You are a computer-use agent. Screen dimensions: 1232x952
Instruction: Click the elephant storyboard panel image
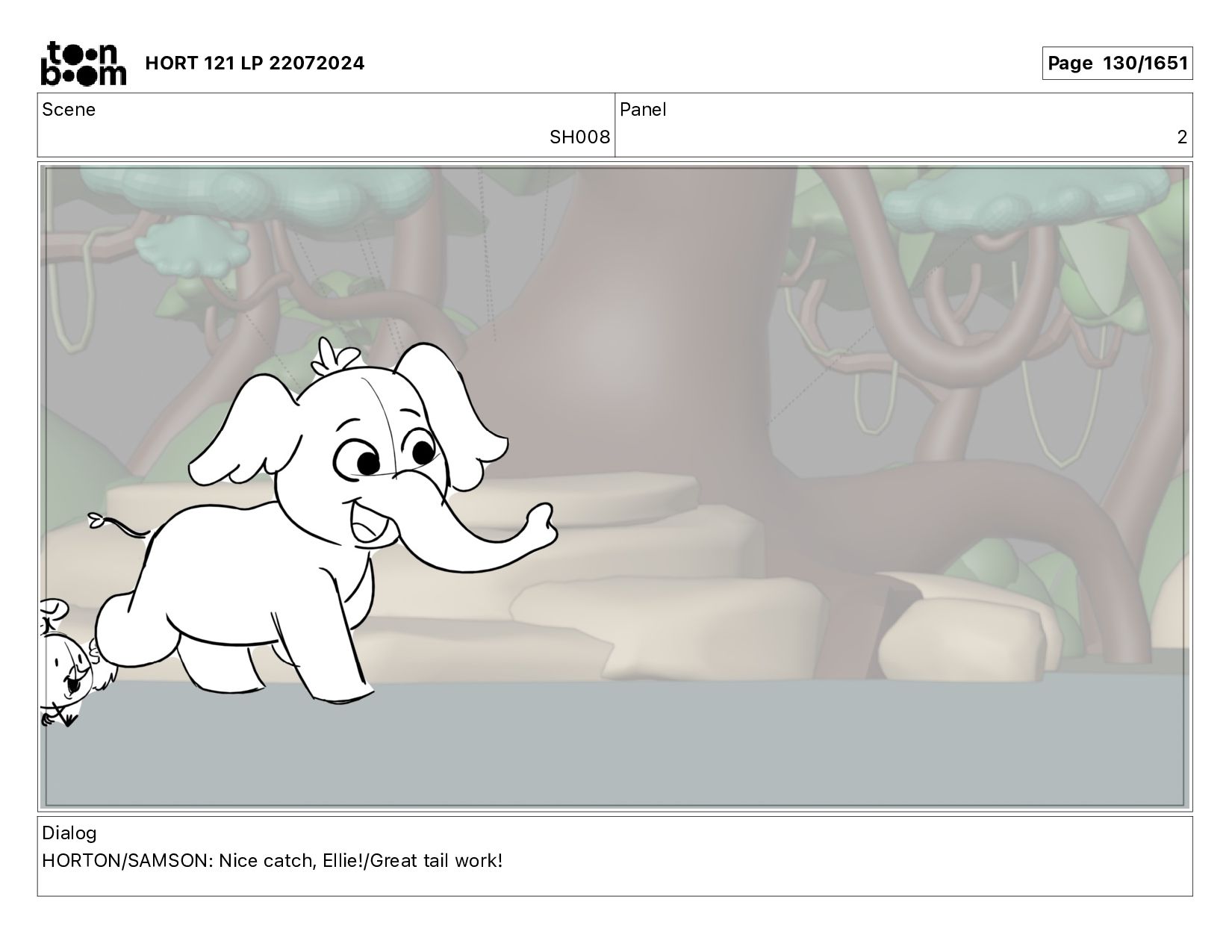[615, 487]
